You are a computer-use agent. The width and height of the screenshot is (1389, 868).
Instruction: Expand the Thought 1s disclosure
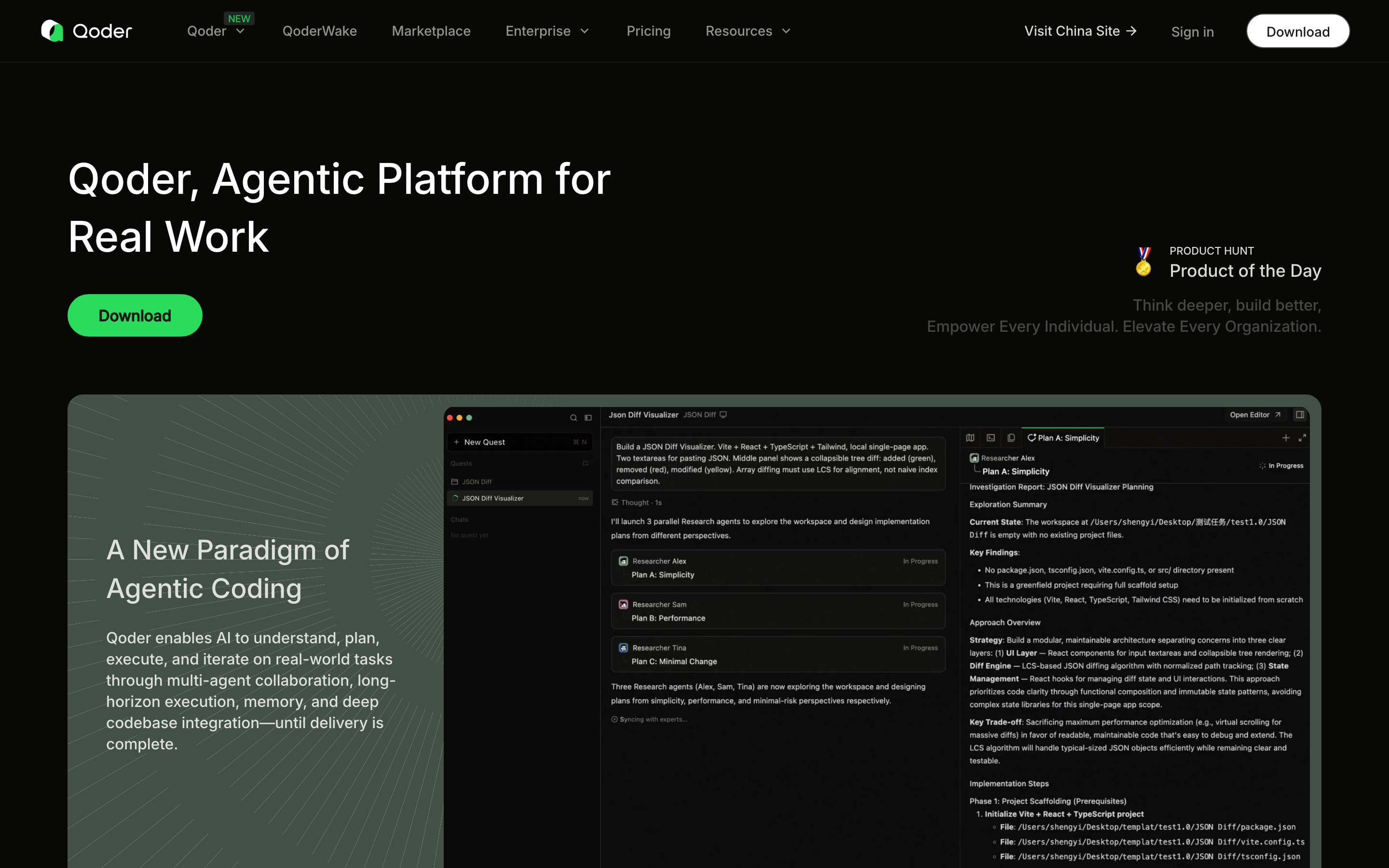(x=637, y=502)
